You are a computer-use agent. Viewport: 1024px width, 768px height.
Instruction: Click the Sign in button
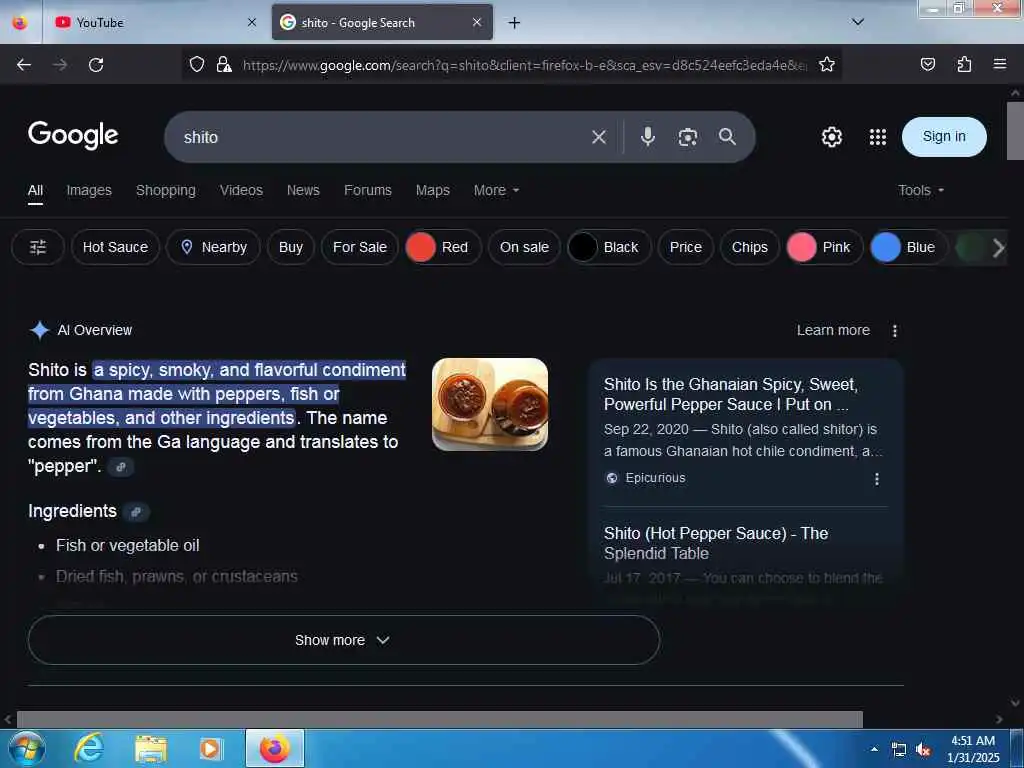click(944, 136)
